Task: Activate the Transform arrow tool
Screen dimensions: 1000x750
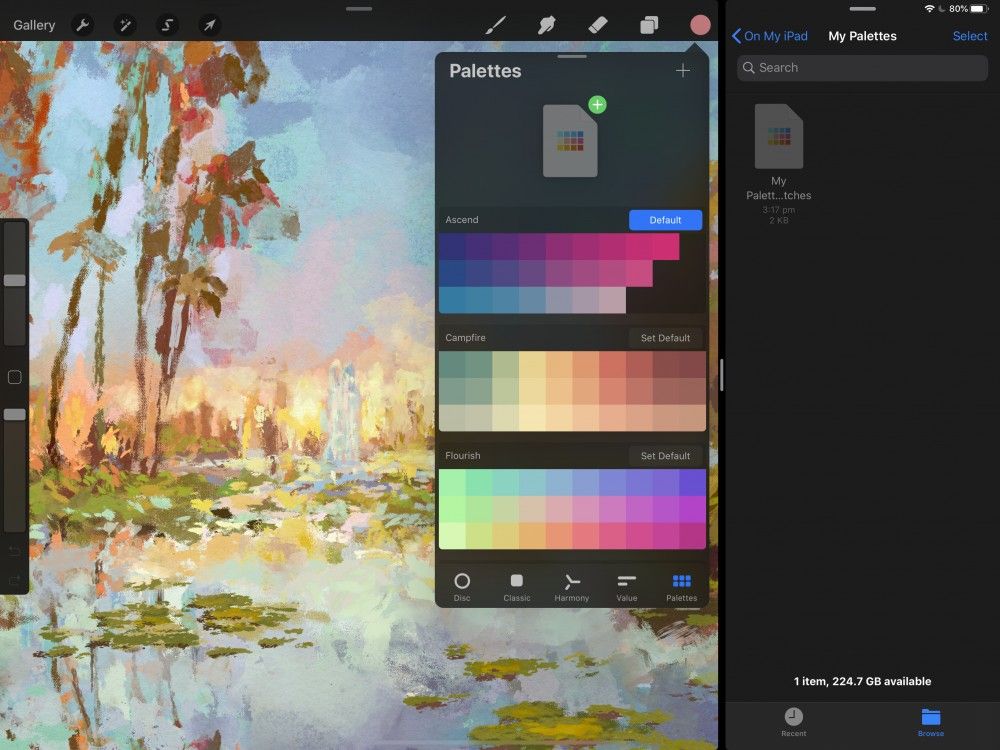Action: pos(210,24)
